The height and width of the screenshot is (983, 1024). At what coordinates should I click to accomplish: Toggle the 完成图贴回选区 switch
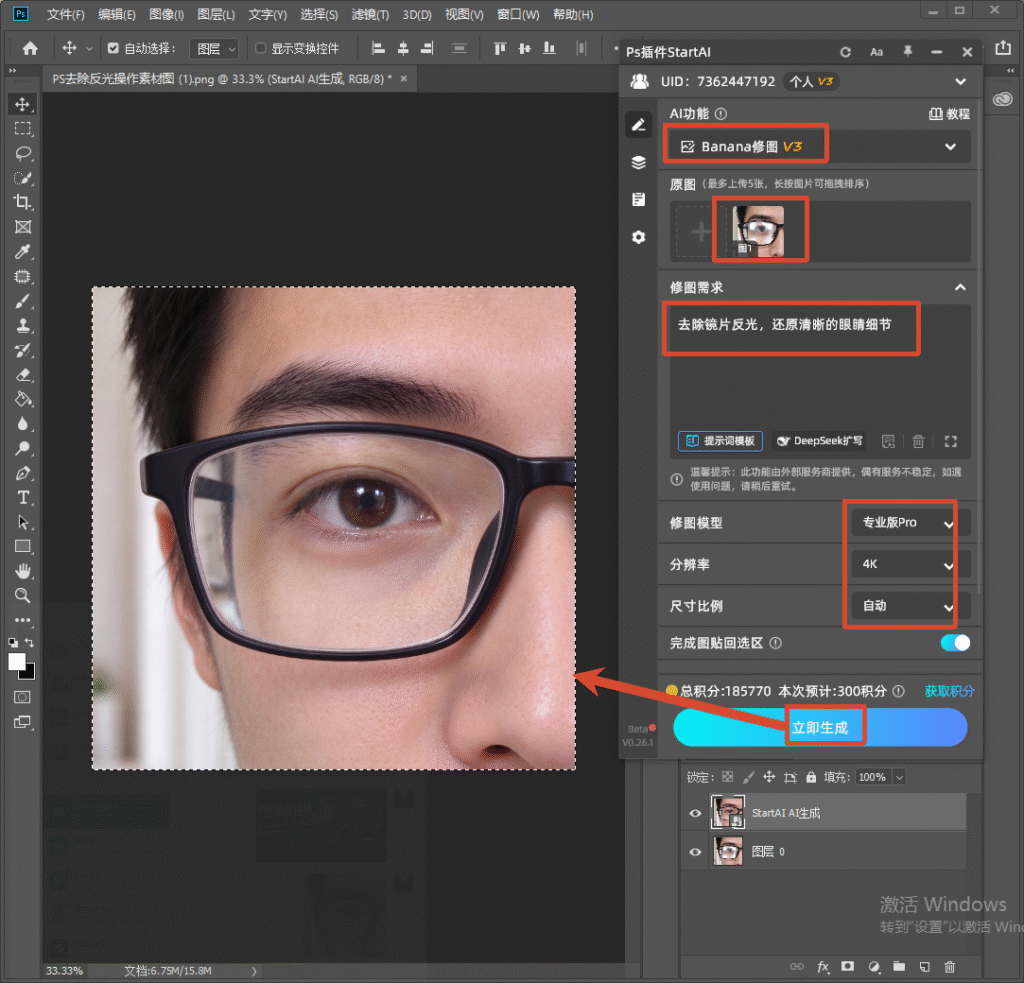click(955, 643)
